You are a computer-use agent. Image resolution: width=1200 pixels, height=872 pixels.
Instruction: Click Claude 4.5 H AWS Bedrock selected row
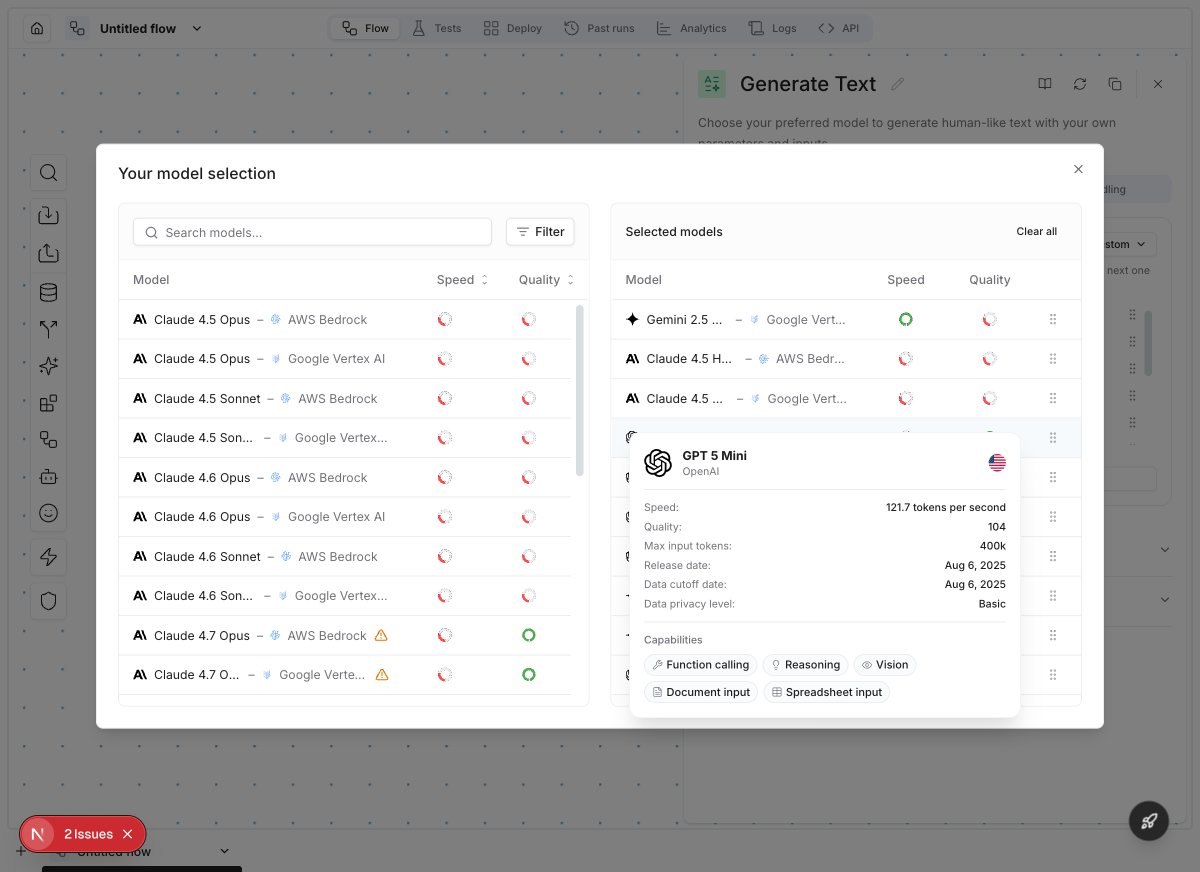[846, 359]
